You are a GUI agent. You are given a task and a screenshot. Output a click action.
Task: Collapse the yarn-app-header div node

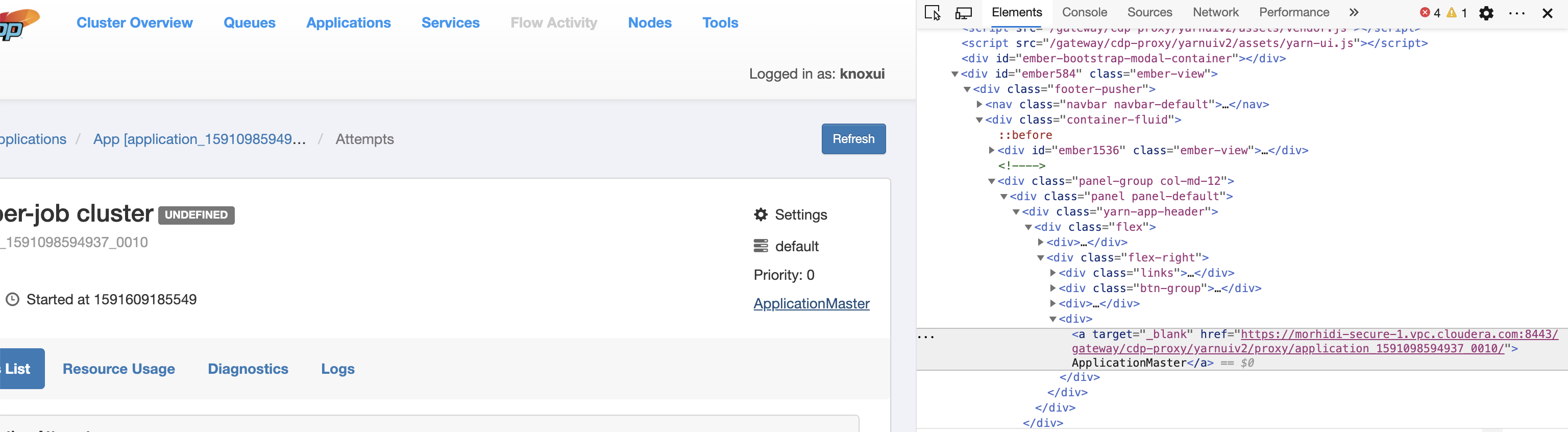point(1016,212)
